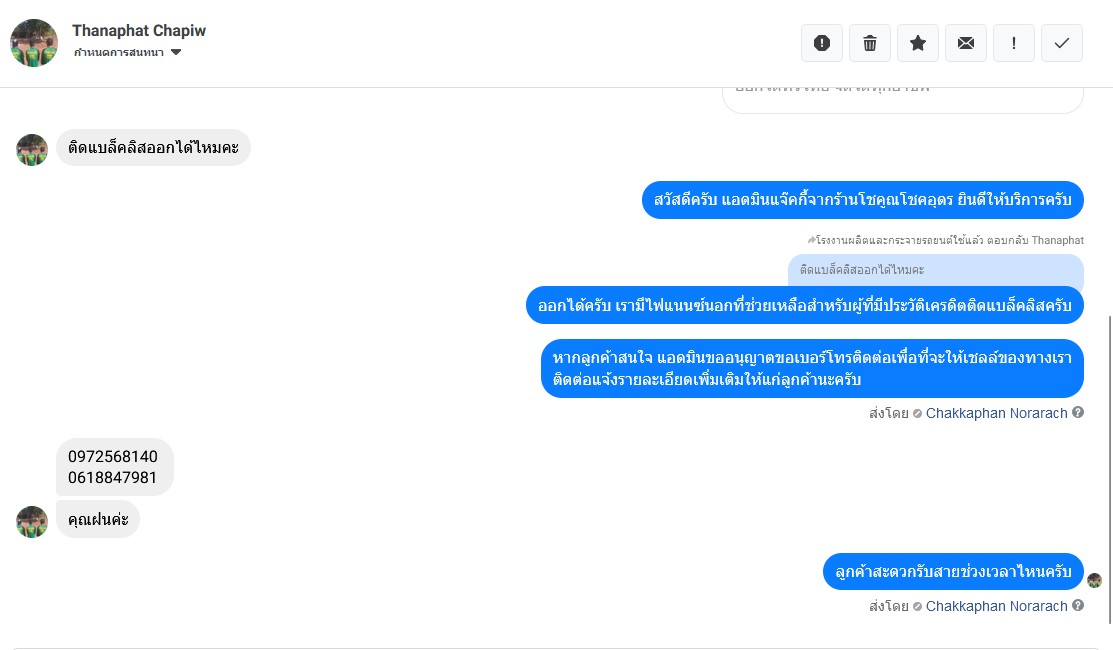
Task: Star this conversation as follow-up
Action: point(918,43)
